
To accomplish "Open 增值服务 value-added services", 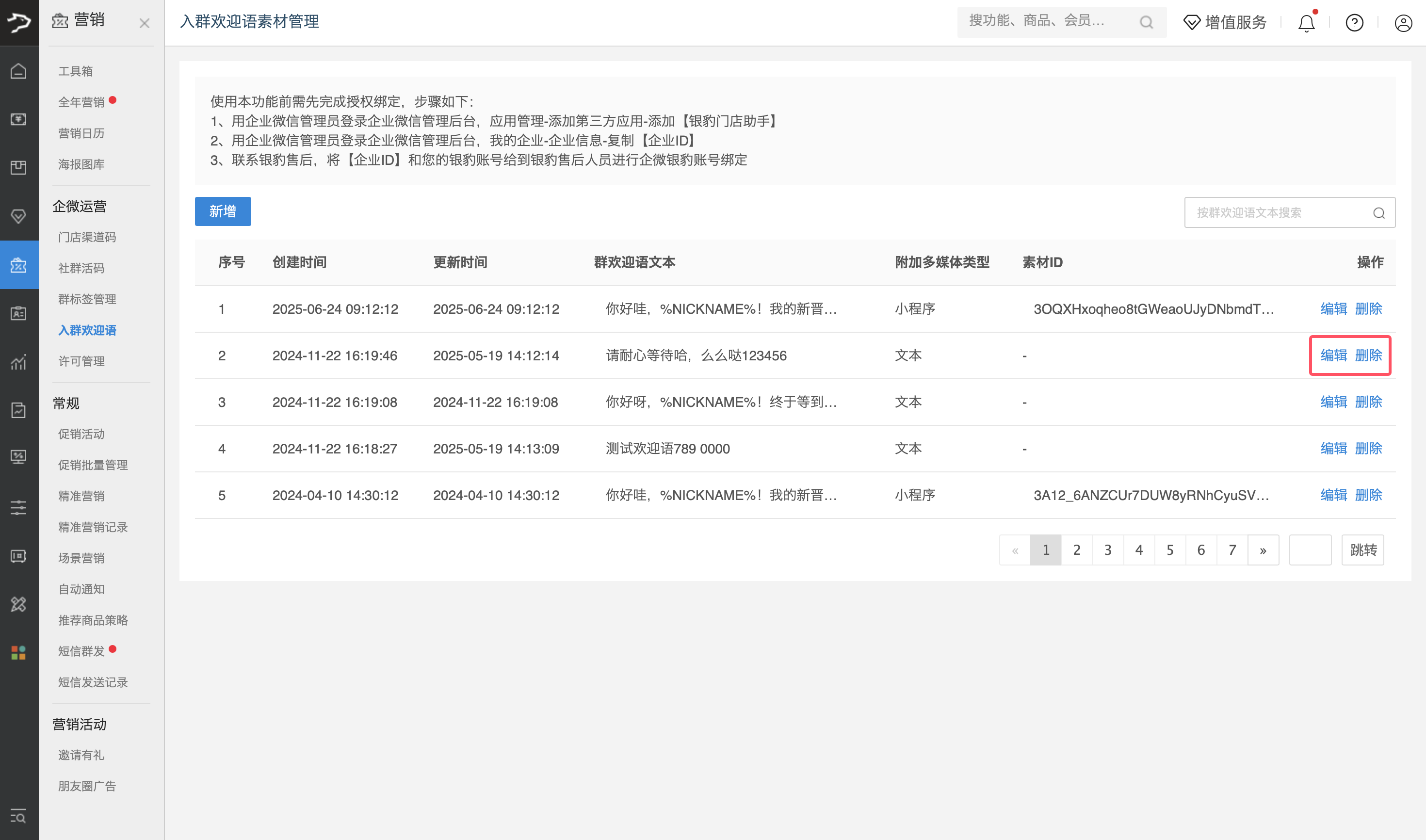I will point(1225,22).
